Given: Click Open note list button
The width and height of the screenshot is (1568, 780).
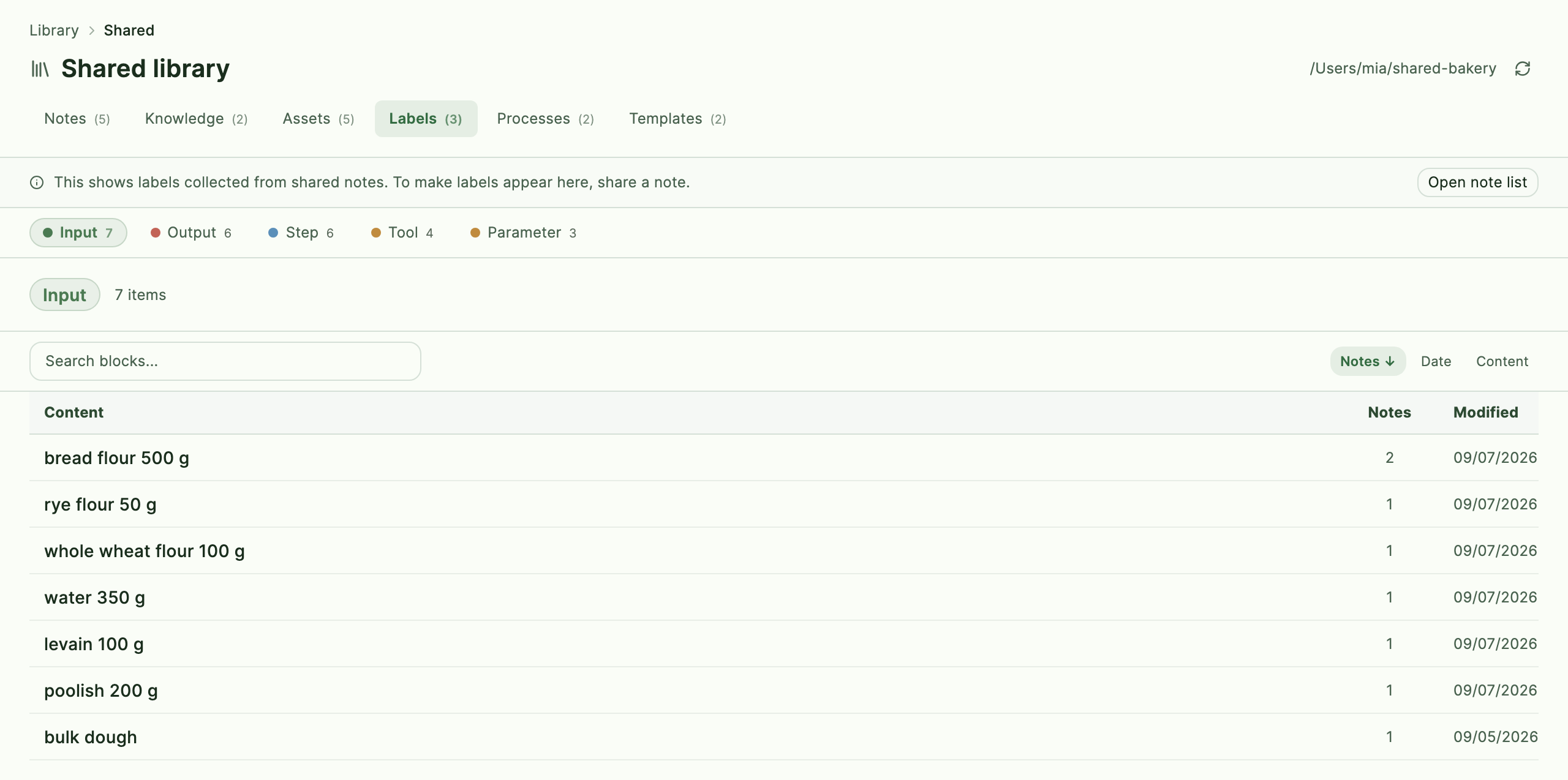Looking at the screenshot, I should [1477, 182].
